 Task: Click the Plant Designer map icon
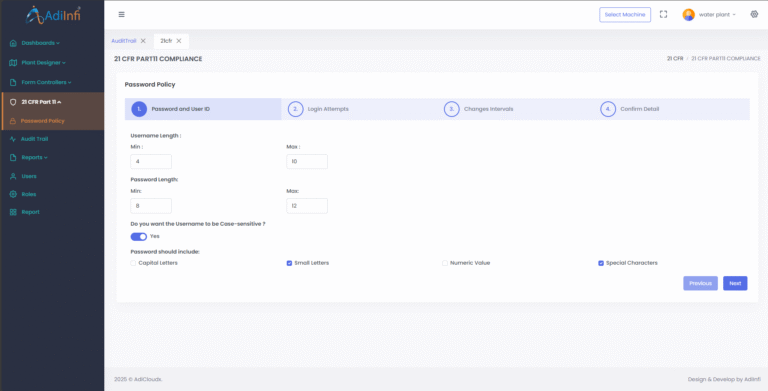[13, 63]
